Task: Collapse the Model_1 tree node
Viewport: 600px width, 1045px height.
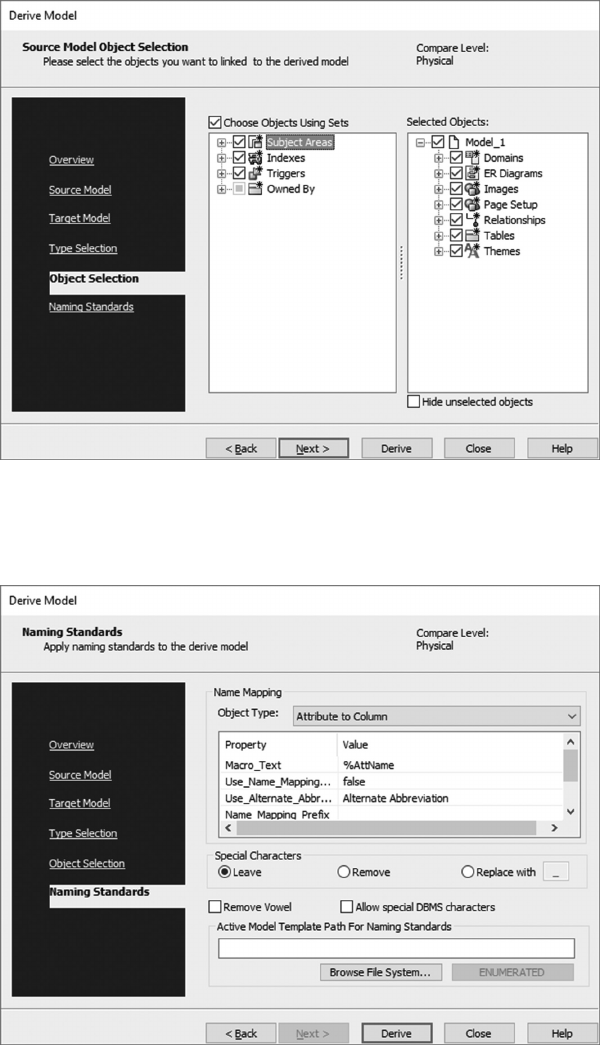Action: pos(421,143)
